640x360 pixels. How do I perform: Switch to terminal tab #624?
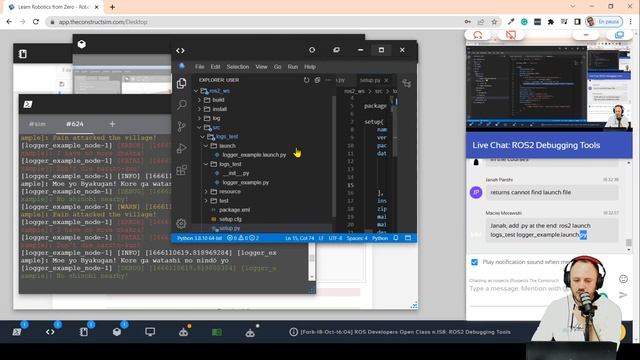coord(75,124)
